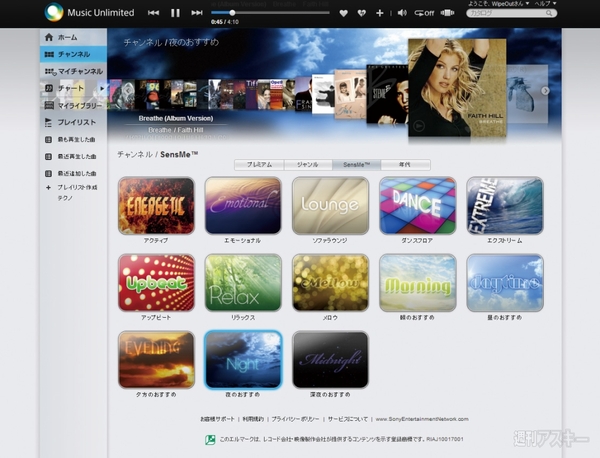Open マイチャンネル in sidebar
The image size is (600, 458).
click(73, 71)
